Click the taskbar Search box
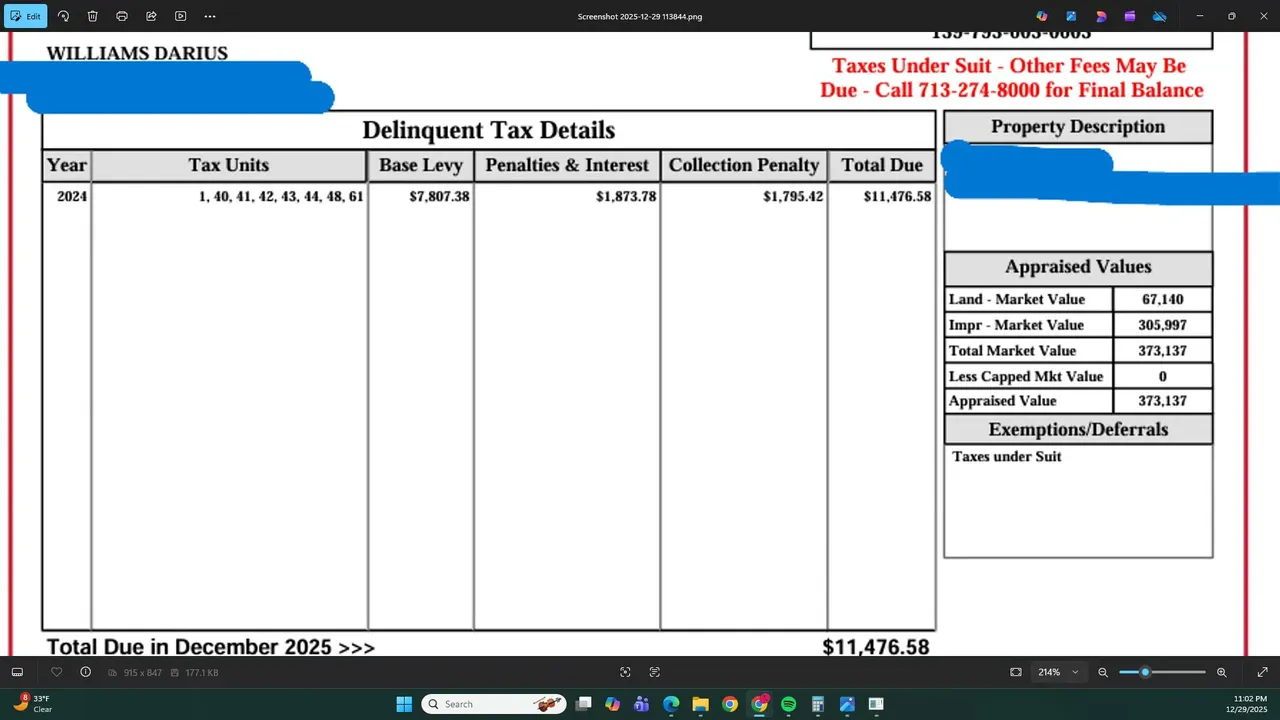The height and width of the screenshot is (720, 1280). 494,704
